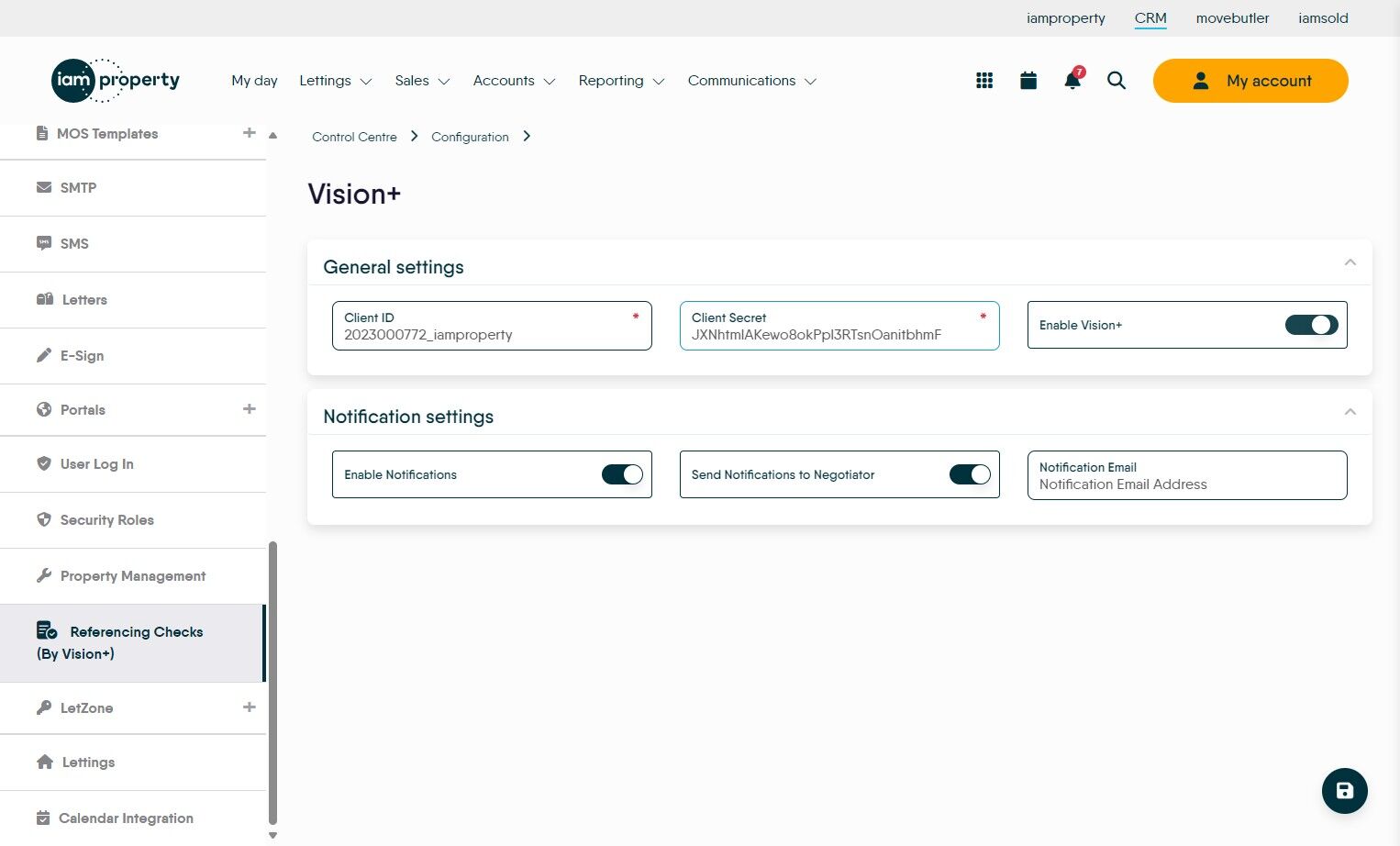This screenshot has height=846, width=1400.
Task: Open SMTP sidebar item
Action: point(133,188)
